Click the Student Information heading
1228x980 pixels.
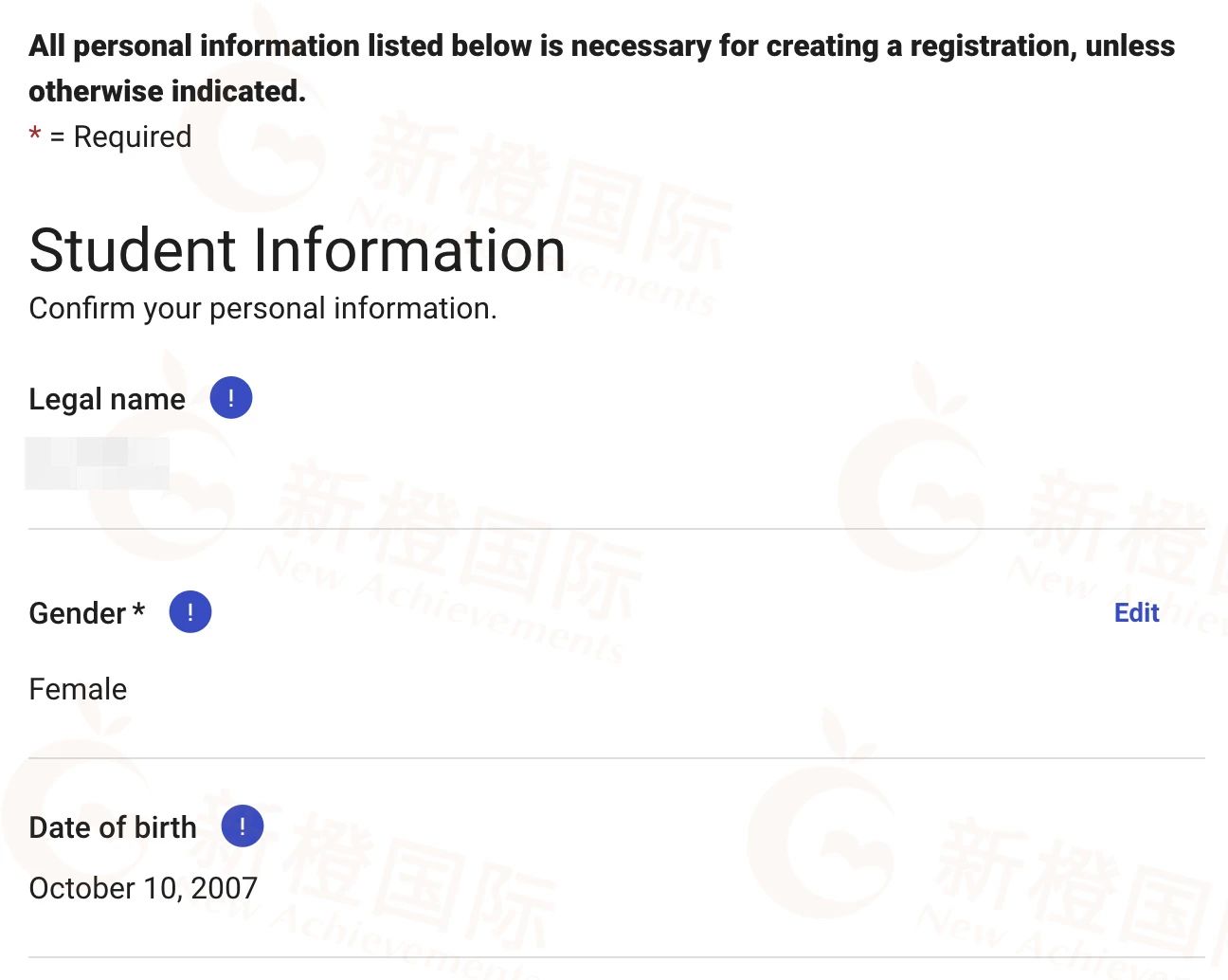pos(298,250)
